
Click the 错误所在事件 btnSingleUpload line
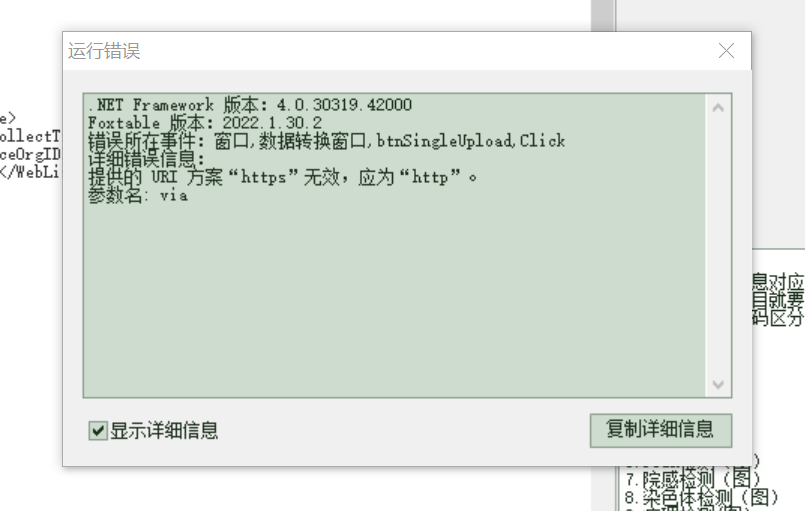[x=326, y=141]
